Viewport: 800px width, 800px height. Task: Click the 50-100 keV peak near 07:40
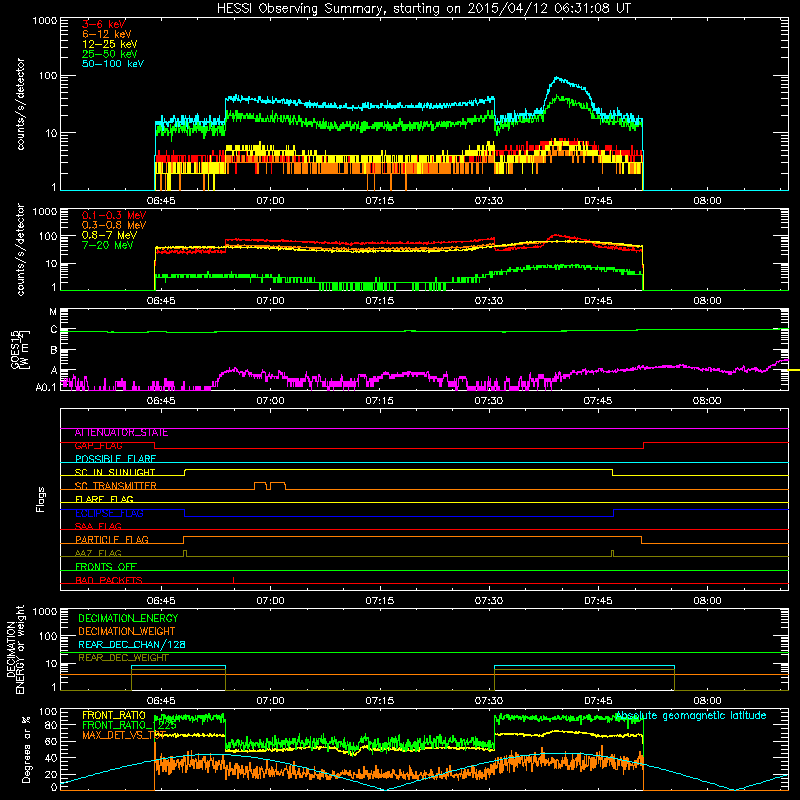click(x=557, y=78)
